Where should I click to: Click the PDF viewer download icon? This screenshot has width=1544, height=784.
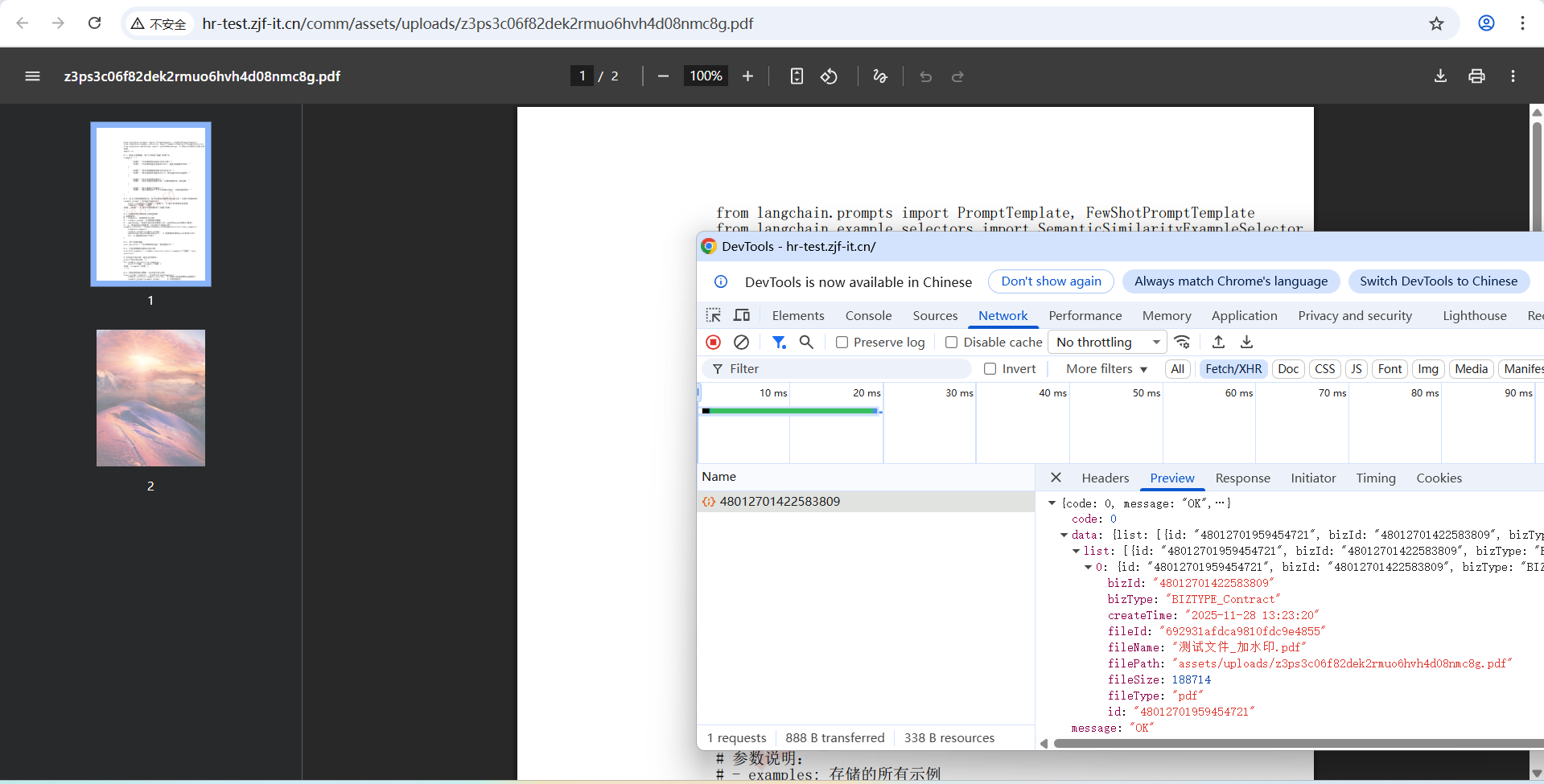1440,76
